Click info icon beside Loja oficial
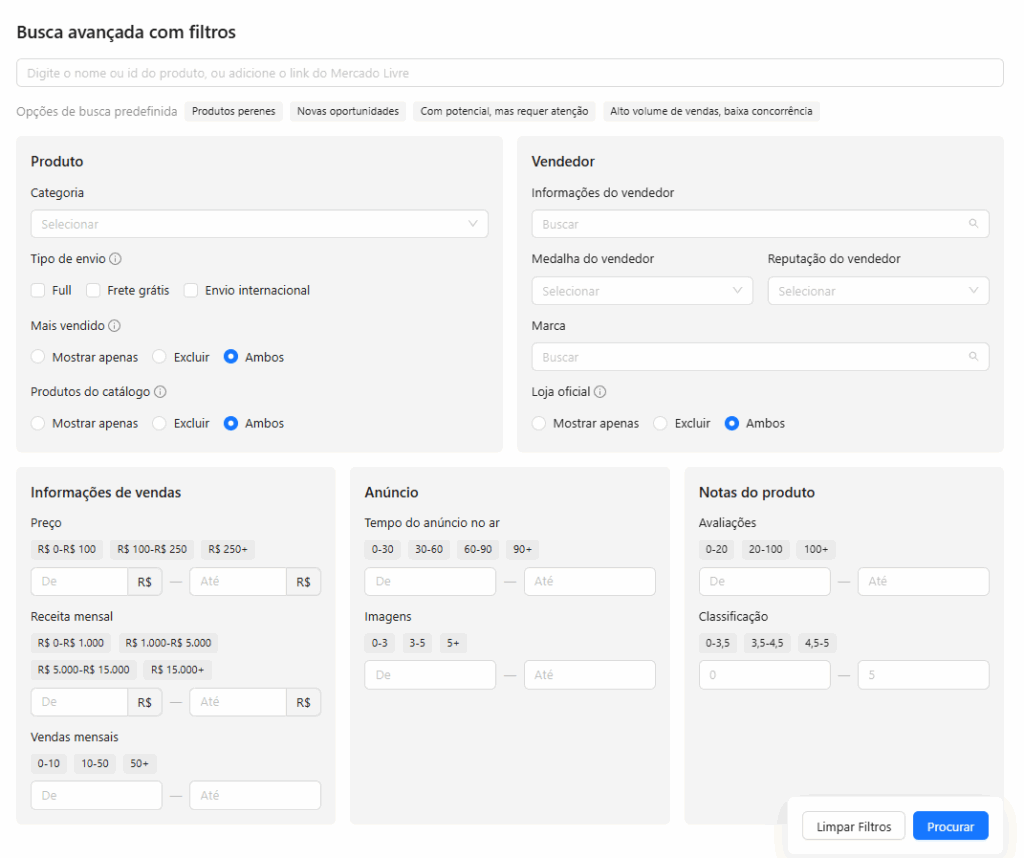The width and height of the screenshot is (1024, 858). [600, 393]
